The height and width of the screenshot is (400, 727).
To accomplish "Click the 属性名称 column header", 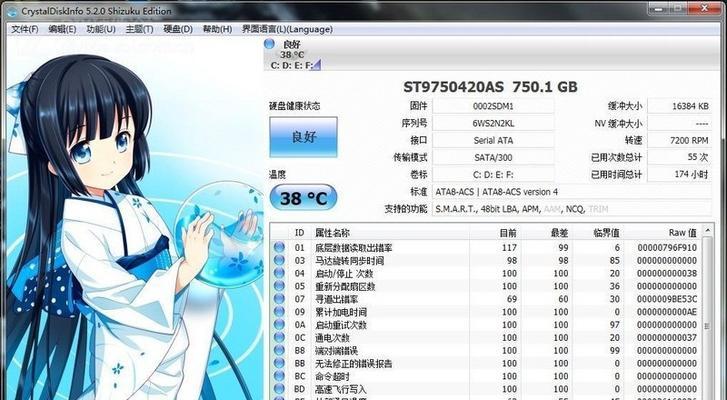I will 390,233.
